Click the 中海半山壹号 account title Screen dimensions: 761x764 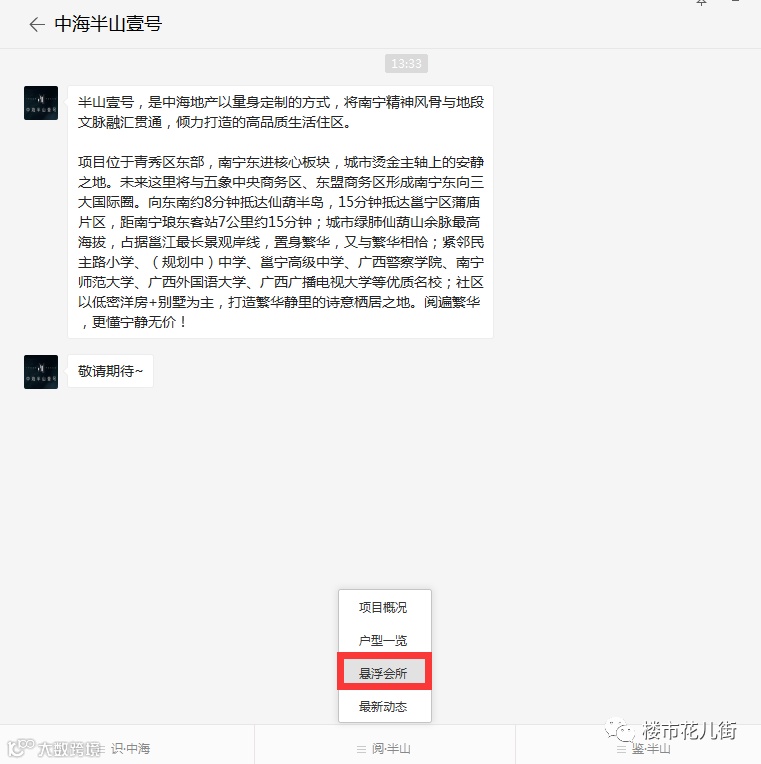(108, 24)
